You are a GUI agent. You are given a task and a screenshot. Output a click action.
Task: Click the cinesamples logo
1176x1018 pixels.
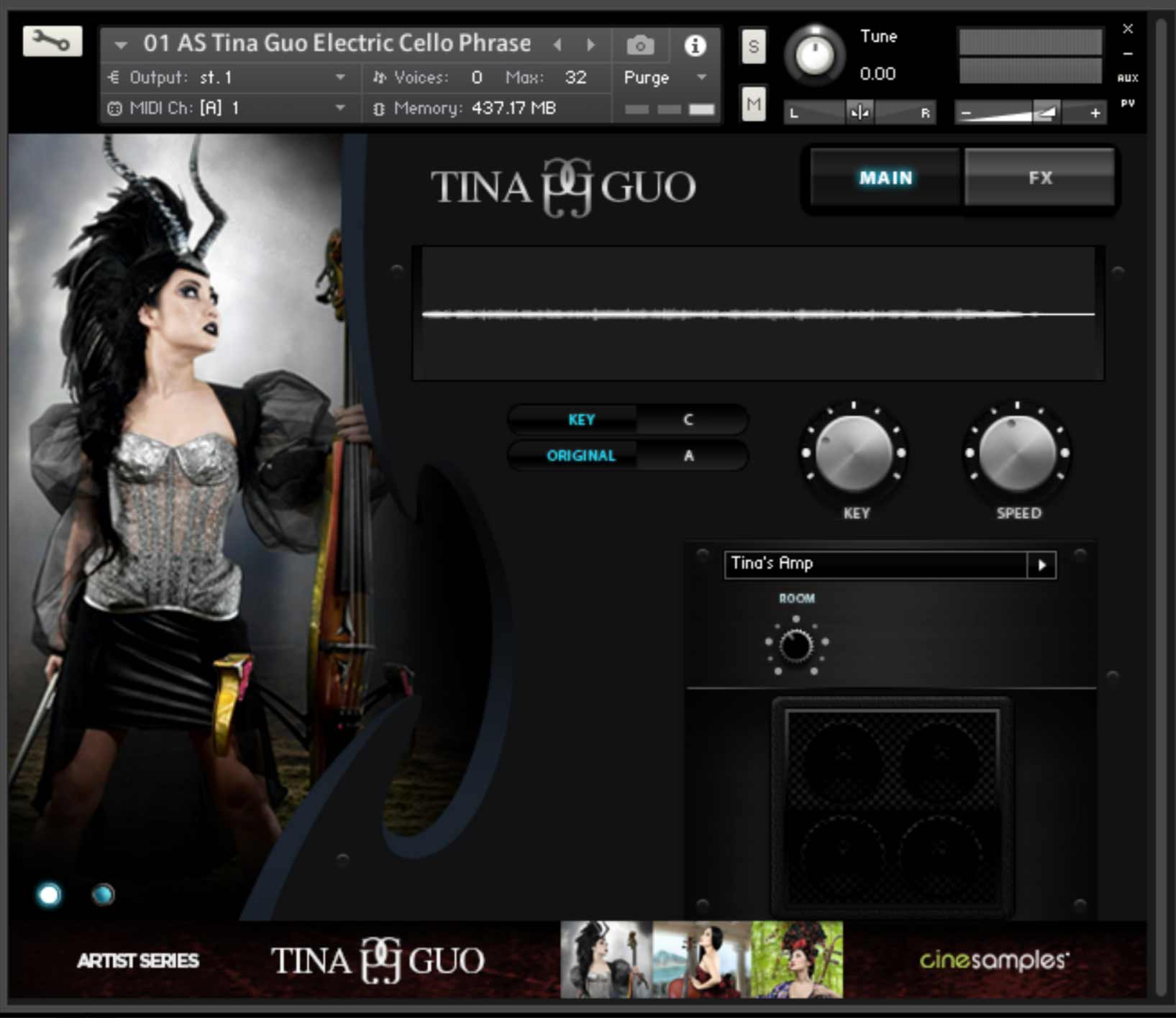pyautogui.click(x=994, y=960)
